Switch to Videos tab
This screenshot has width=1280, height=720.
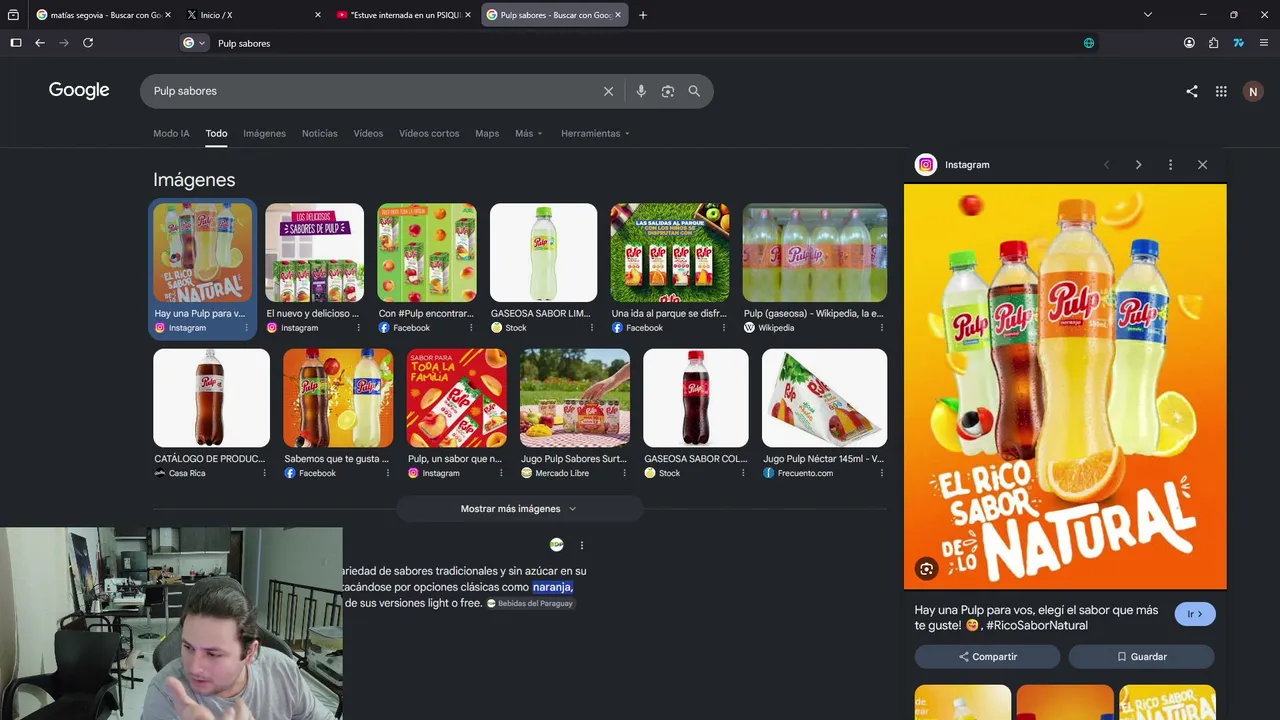point(368,134)
